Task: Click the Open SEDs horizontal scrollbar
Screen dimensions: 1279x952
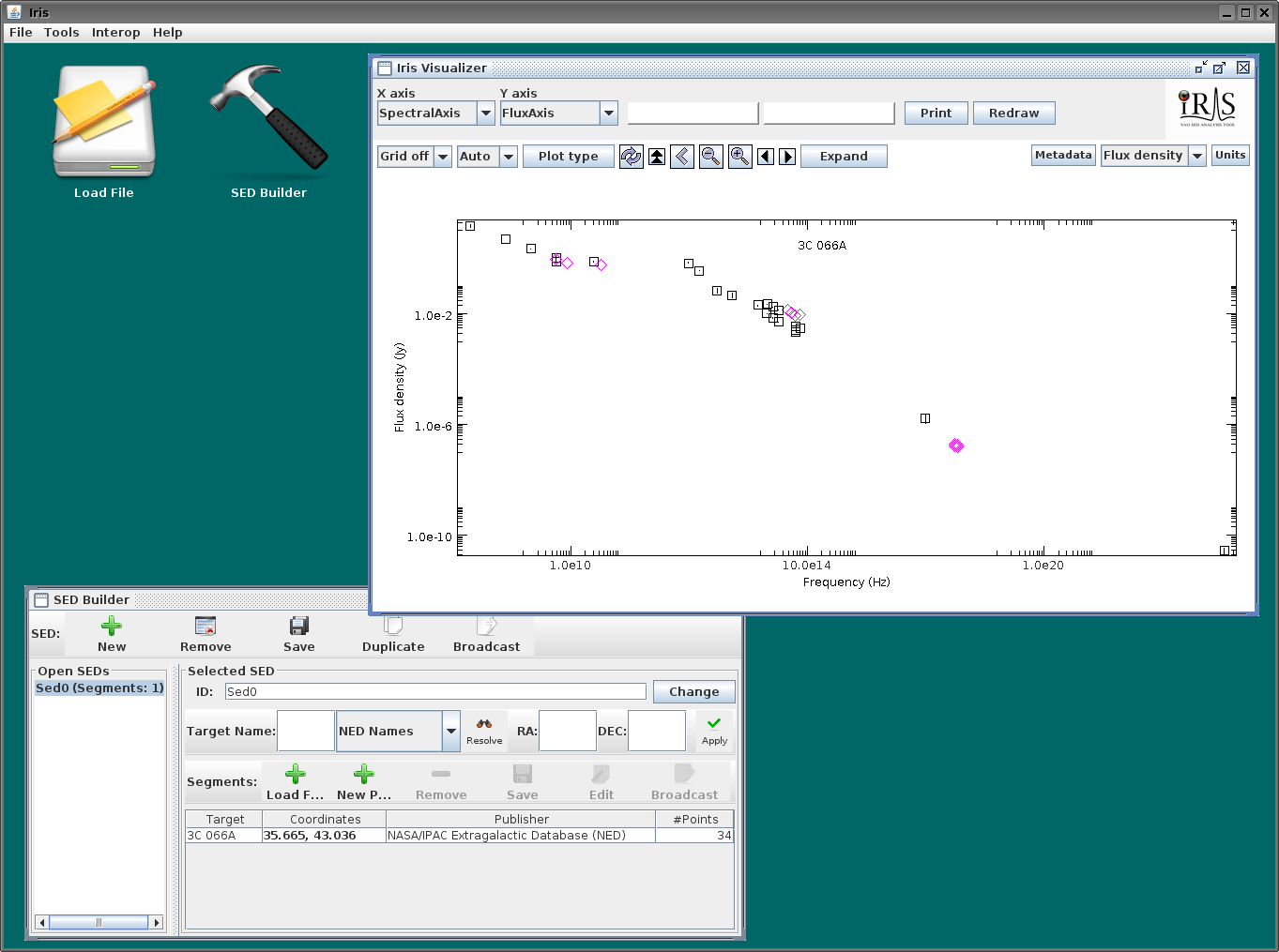Action: [x=99, y=923]
